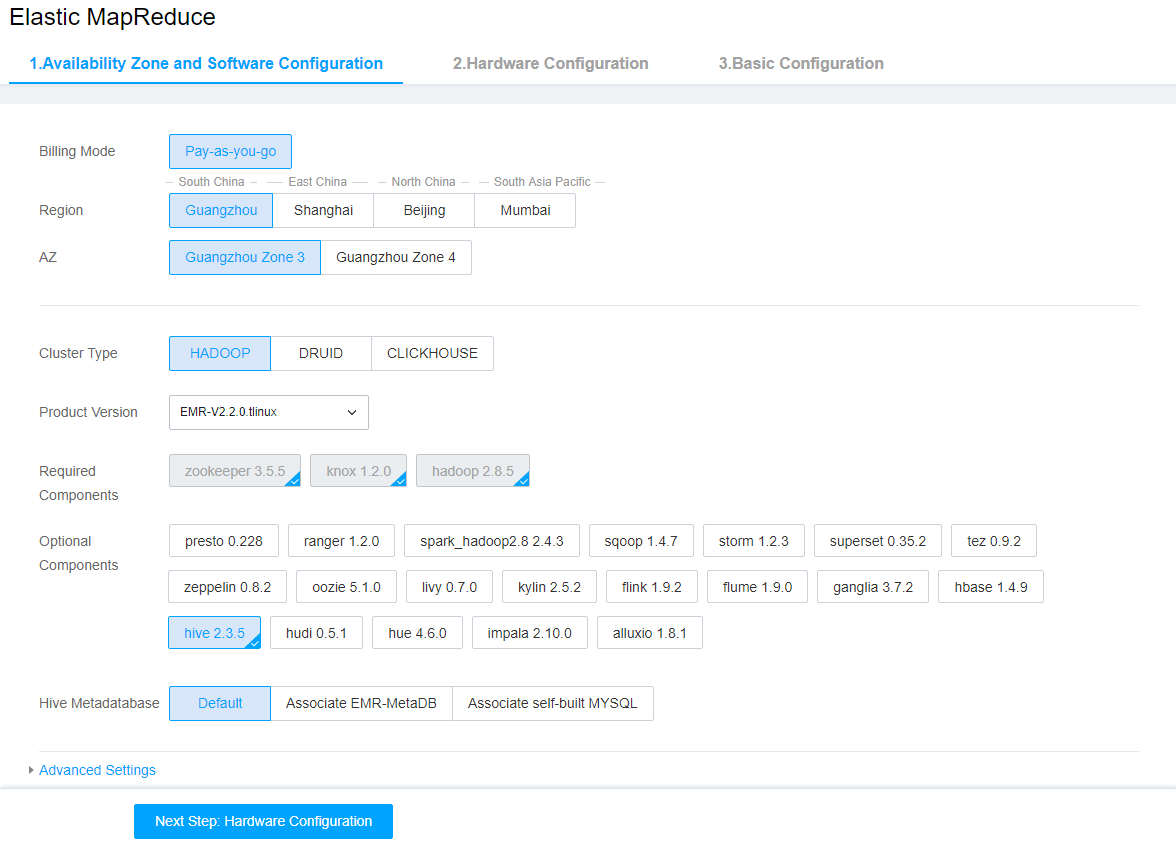Image resolution: width=1176 pixels, height=849 pixels.
Task: Set cluster type to HADOOP
Action: pos(220,353)
